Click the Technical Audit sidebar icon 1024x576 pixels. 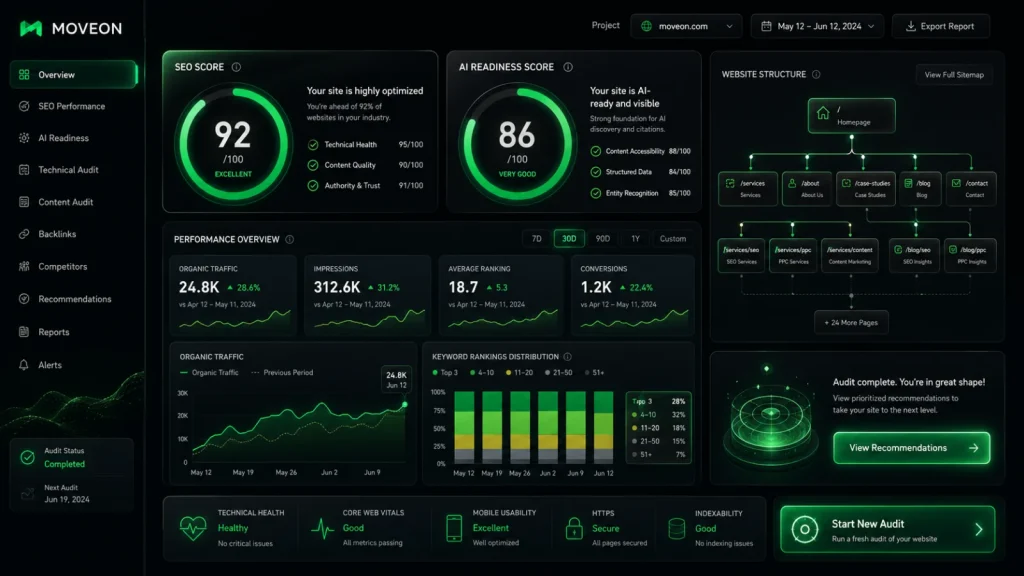[x=24, y=170]
